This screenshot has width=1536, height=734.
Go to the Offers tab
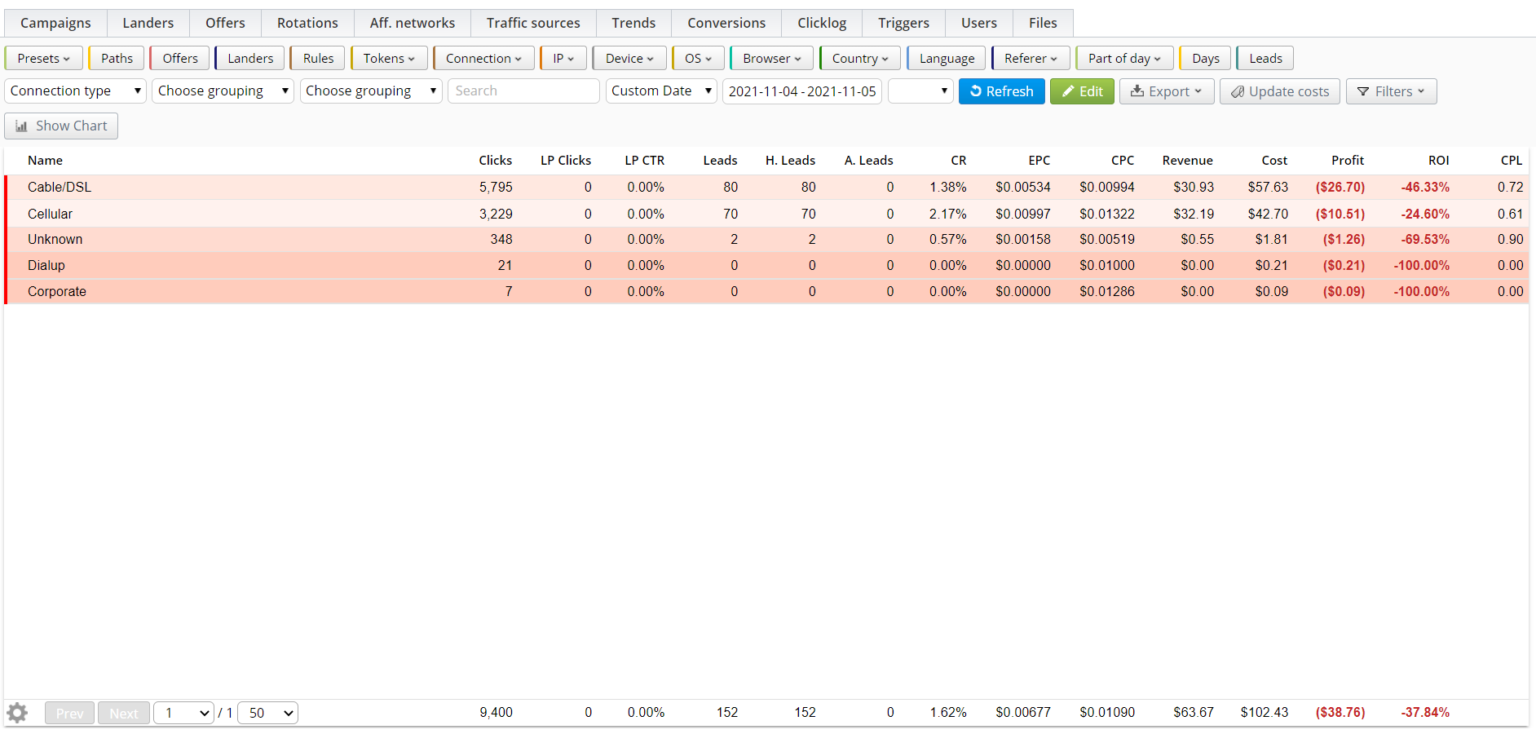point(225,23)
